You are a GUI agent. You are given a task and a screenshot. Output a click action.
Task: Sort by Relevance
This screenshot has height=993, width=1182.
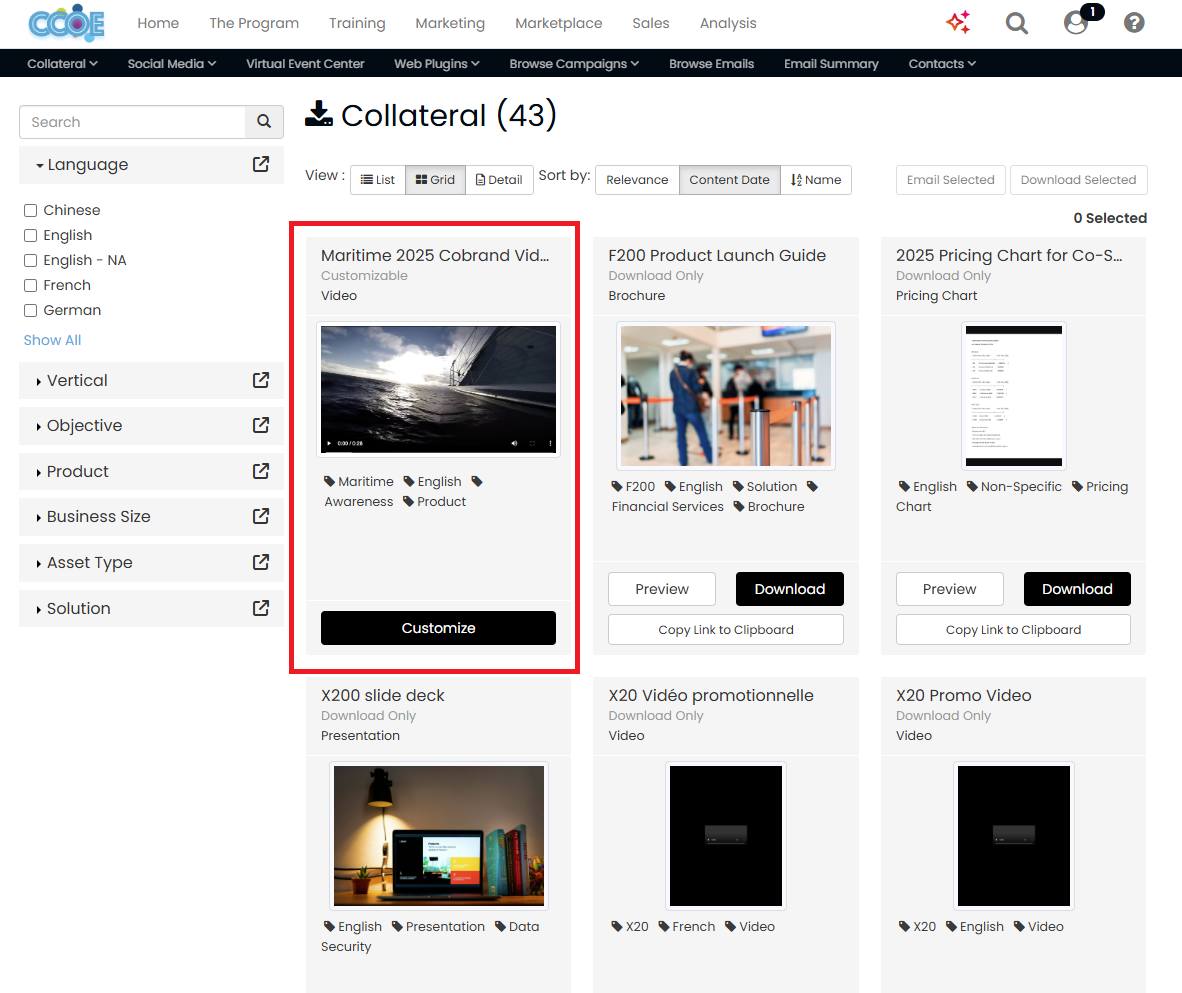637,179
